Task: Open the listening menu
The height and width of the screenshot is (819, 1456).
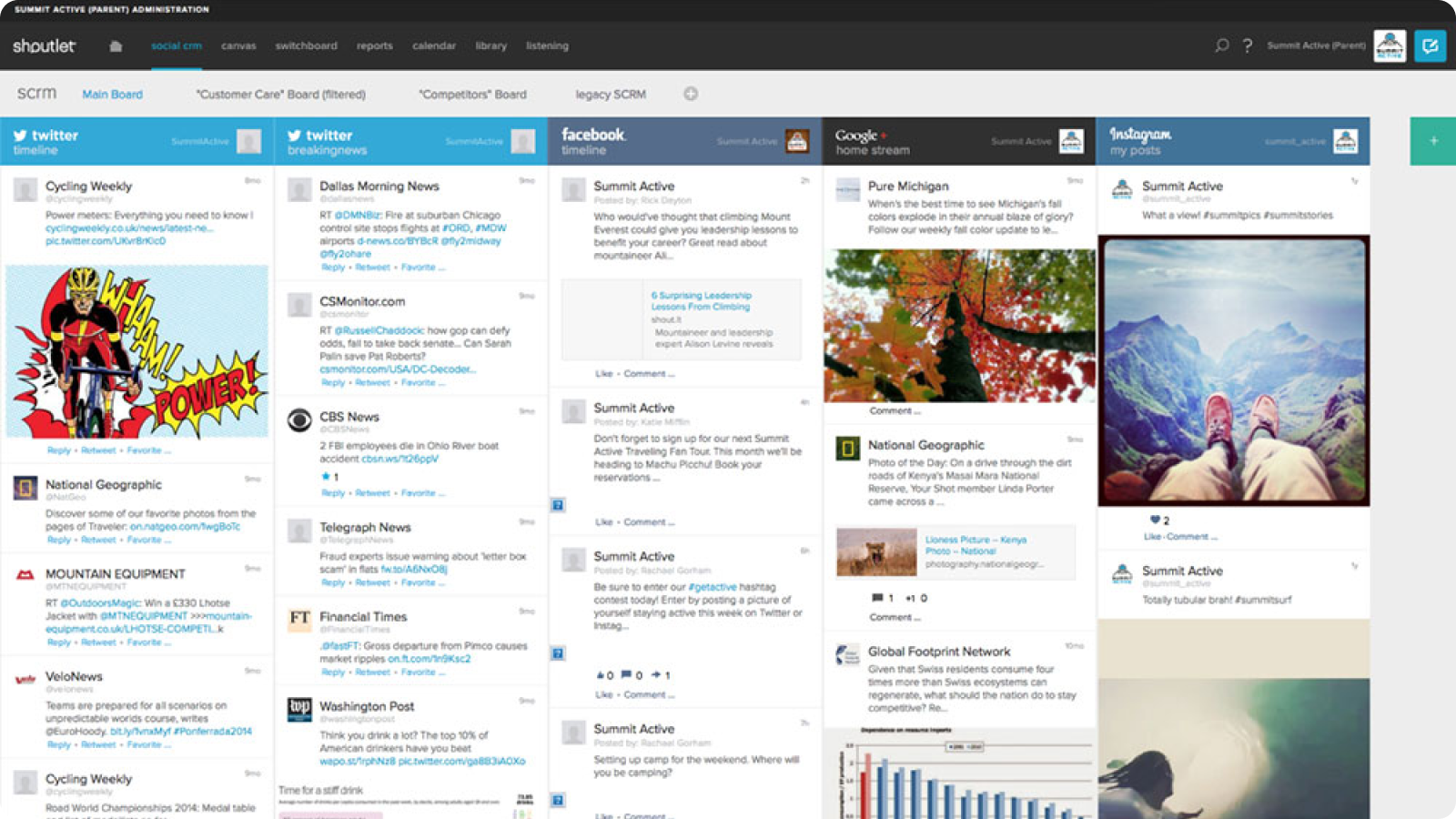Action: point(547,45)
